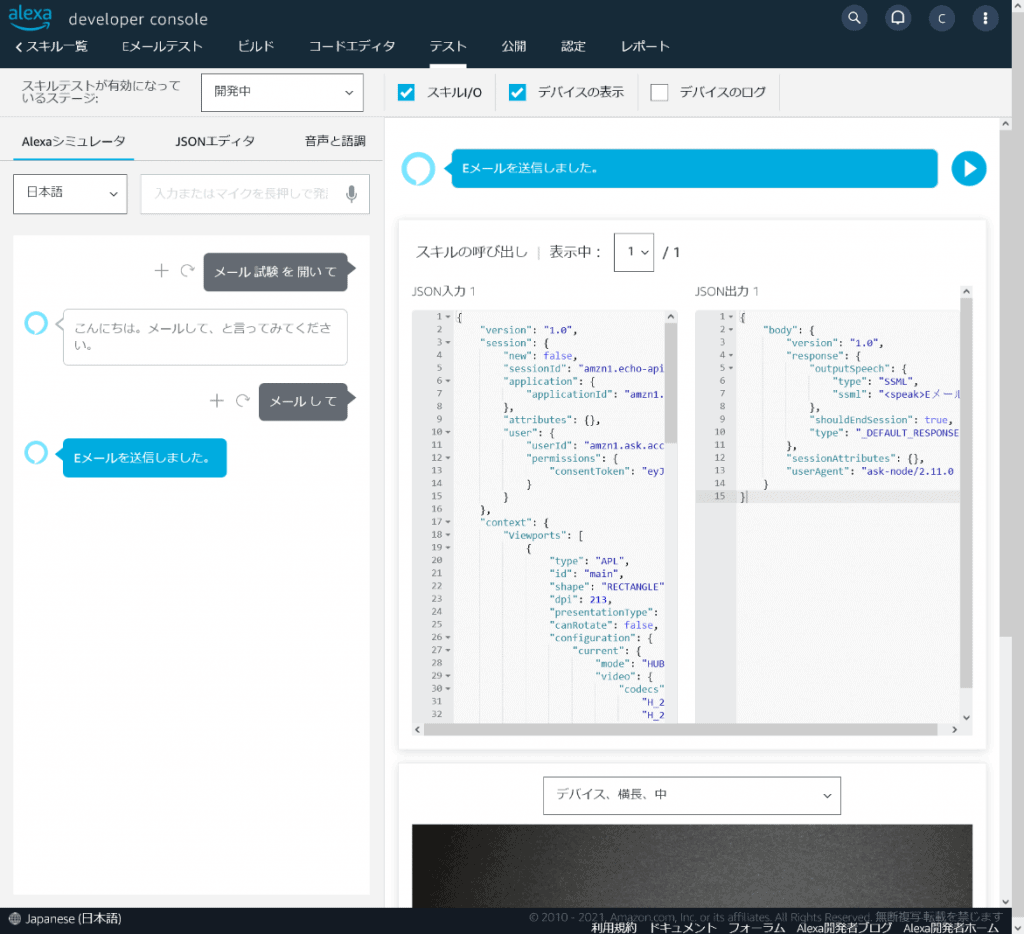Click the microphone icon in input box

pos(351,194)
